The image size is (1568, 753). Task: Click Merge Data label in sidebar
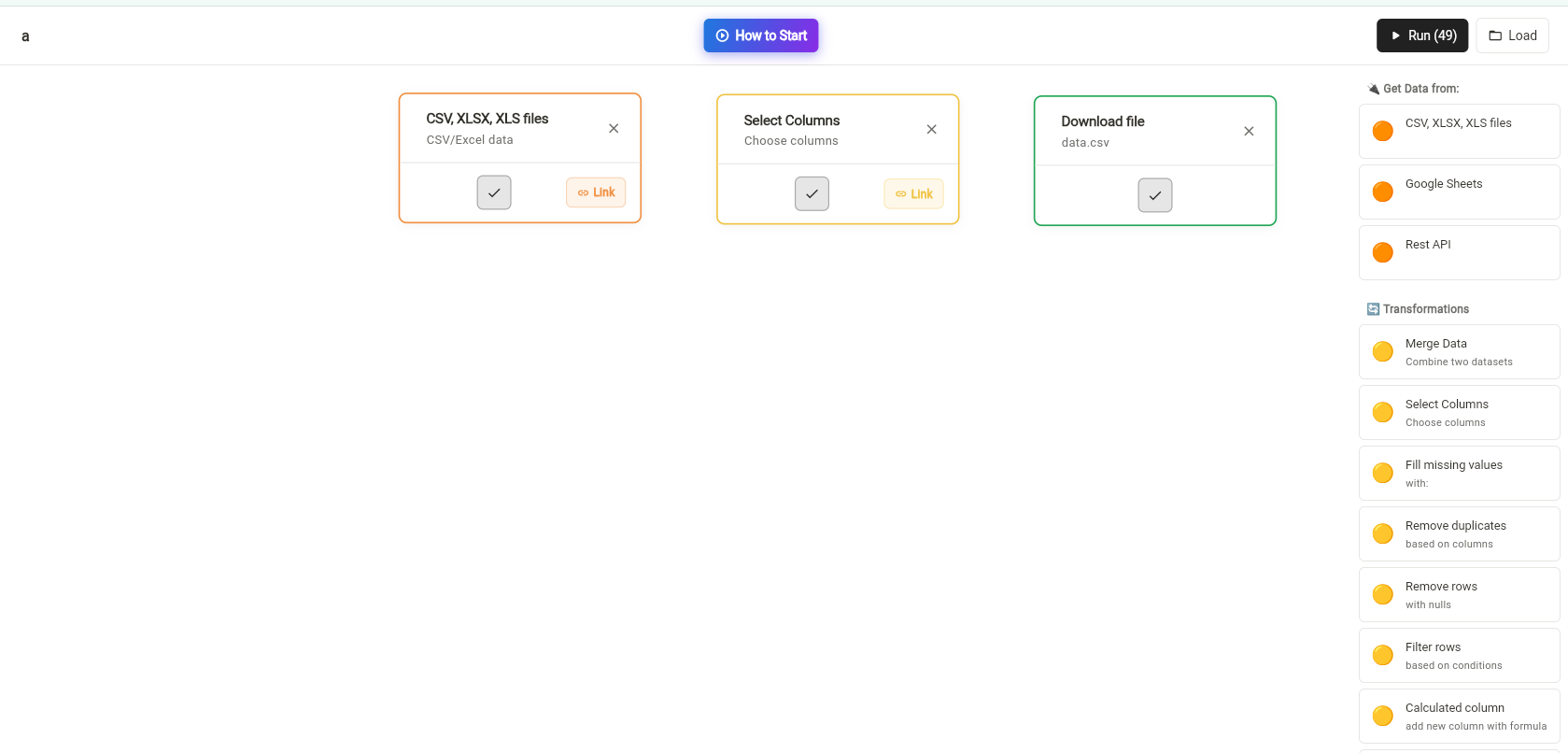pos(1436,344)
